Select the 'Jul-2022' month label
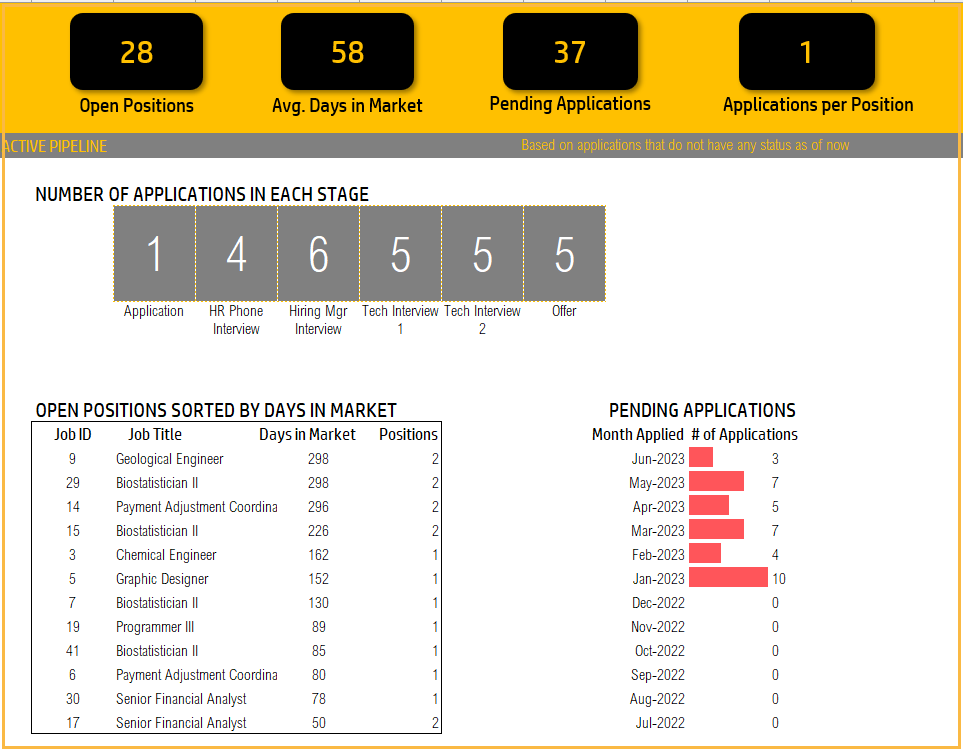963x751 pixels. [x=660, y=723]
